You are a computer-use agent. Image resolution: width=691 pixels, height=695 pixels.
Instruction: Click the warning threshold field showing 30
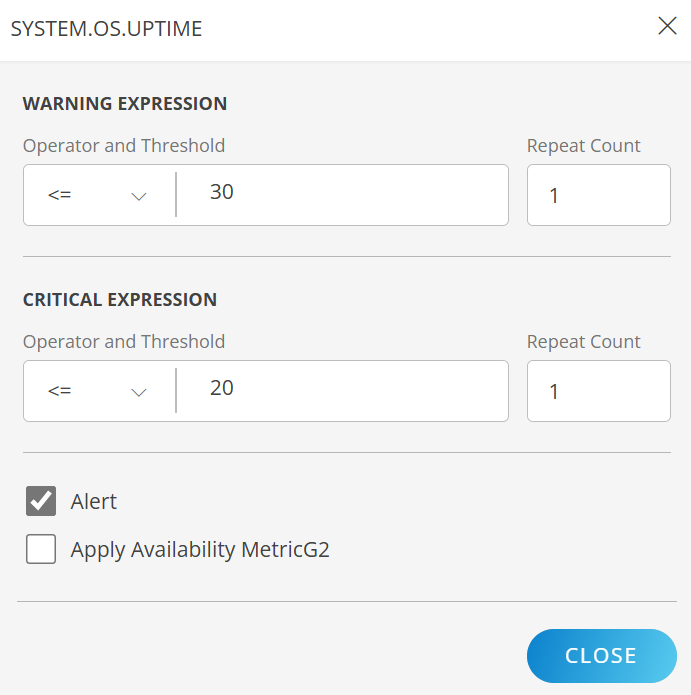340,195
